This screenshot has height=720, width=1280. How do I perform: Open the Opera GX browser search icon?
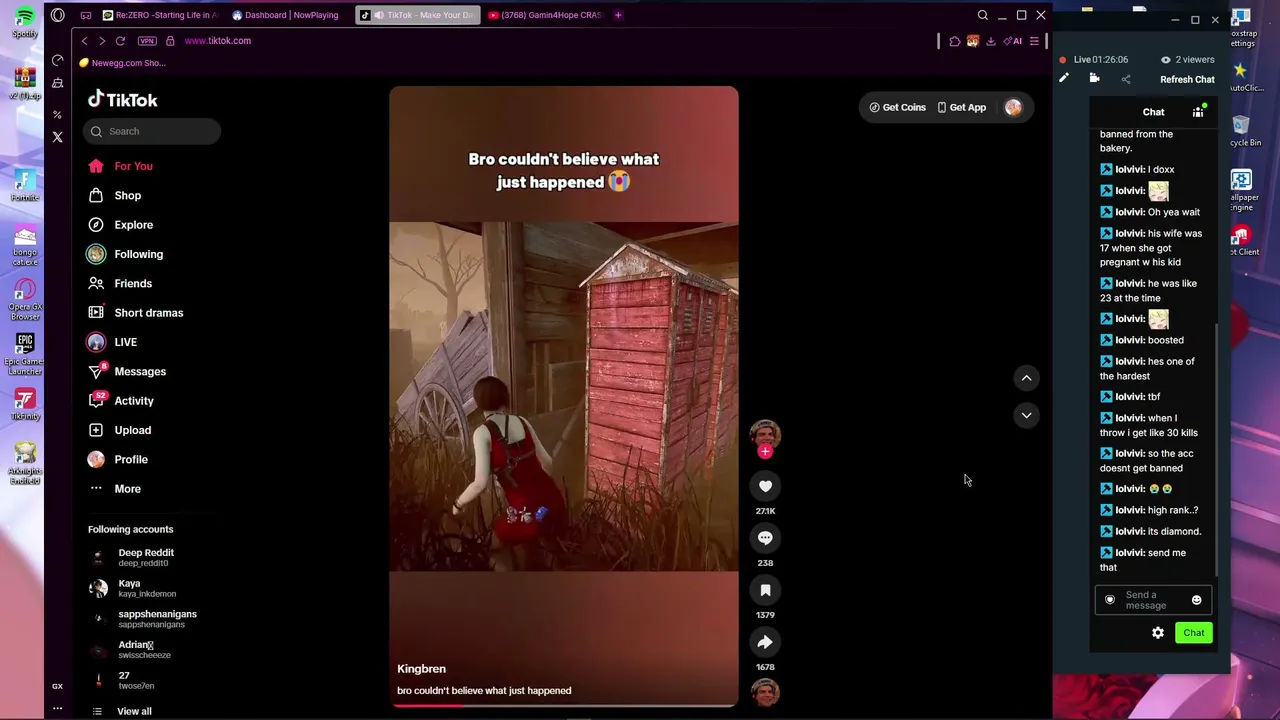(982, 15)
